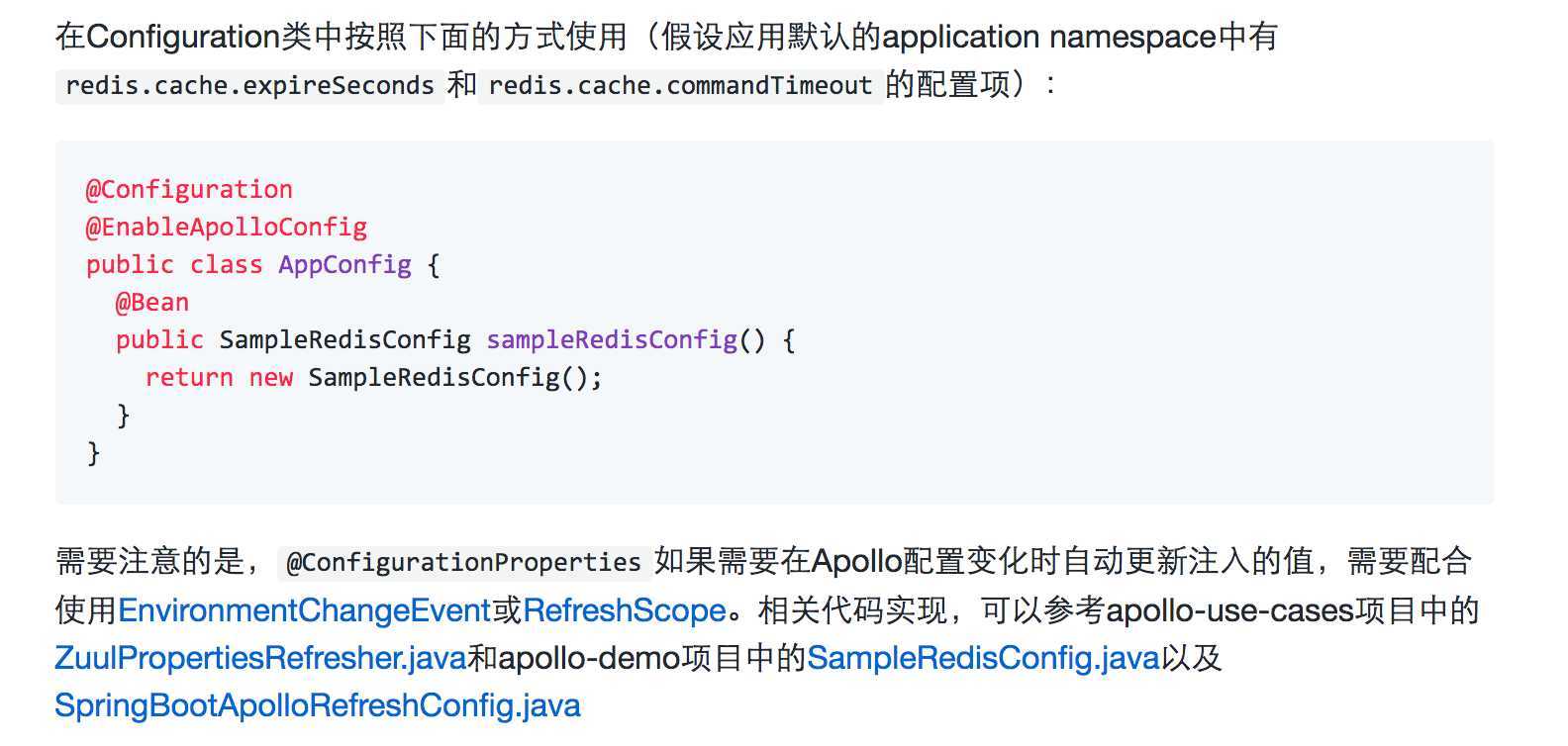Viewport: 1568px width, 746px height.
Task: Click SampleRedisConfig return type in method signature
Action: tap(344, 340)
